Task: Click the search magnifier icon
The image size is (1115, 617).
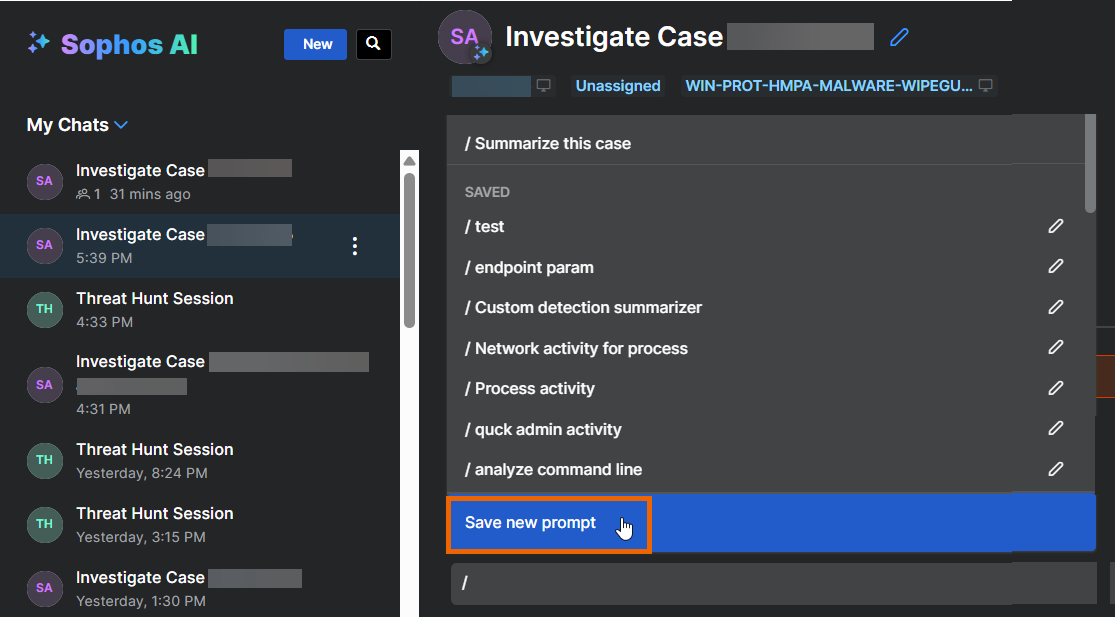Action: click(373, 44)
